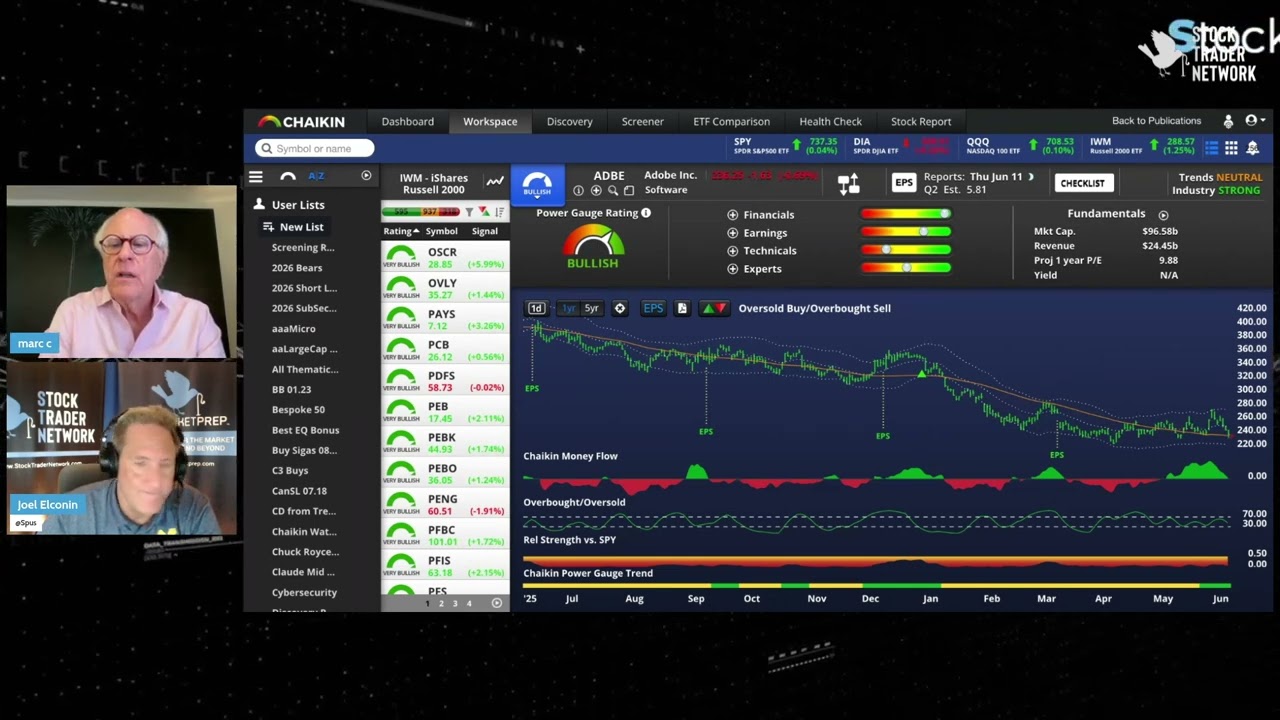Image resolution: width=1280 pixels, height=720 pixels.
Task: Export chart with the PDF icon
Action: pos(682,308)
